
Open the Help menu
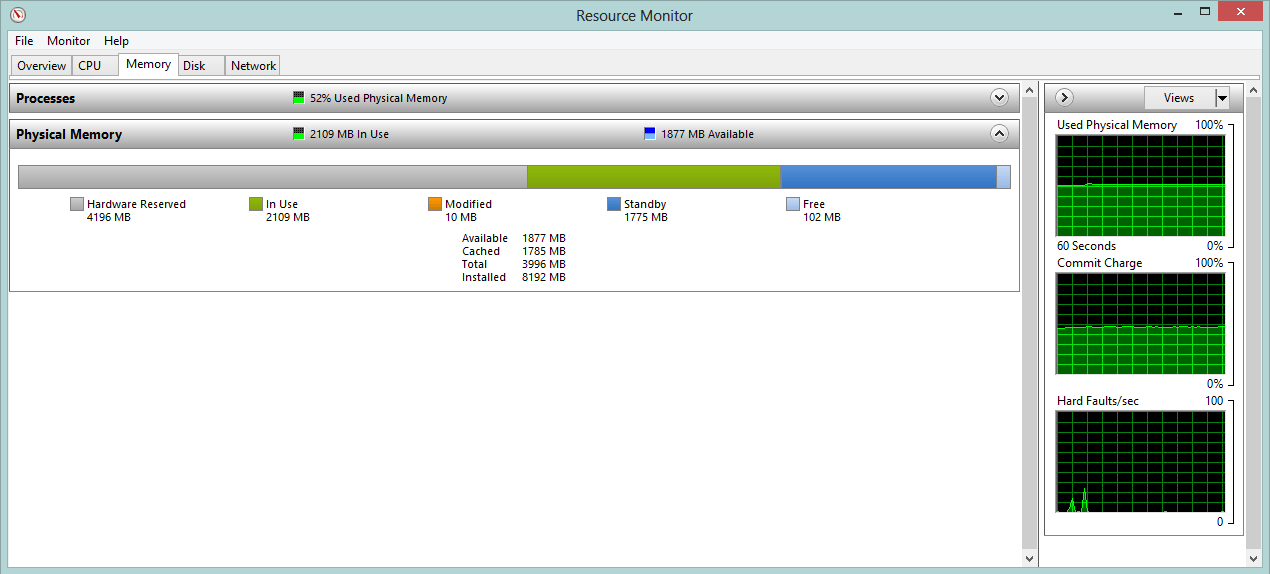(x=116, y=41)
